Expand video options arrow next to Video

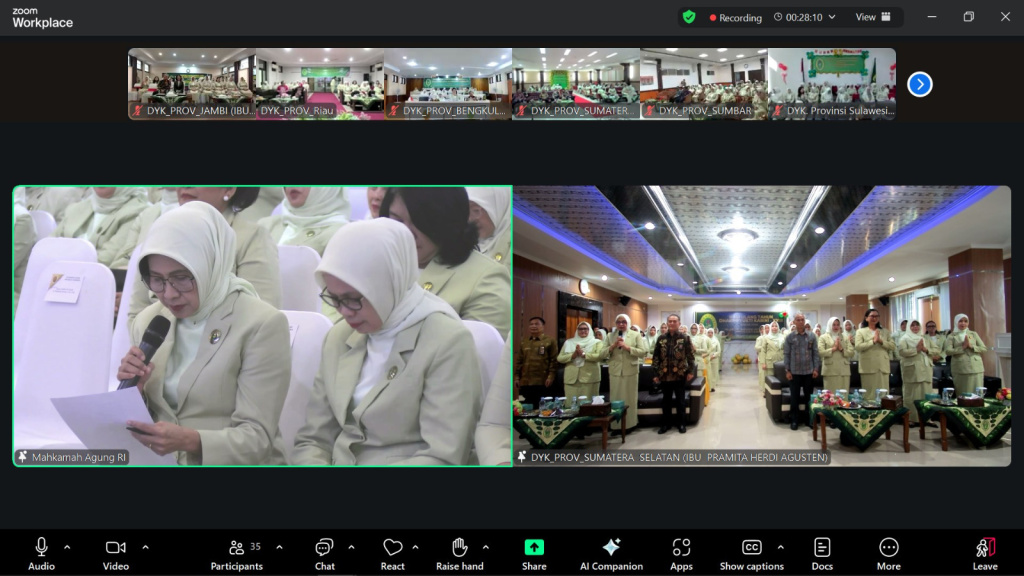tap(145, 547)
